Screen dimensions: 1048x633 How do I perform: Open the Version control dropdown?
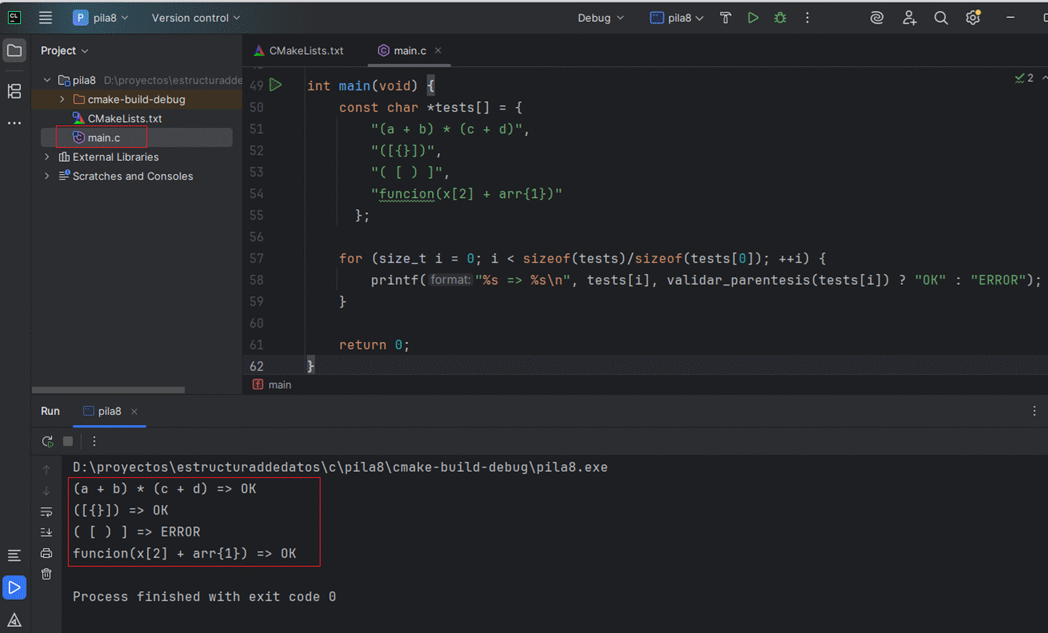pyautogui.click(x=195, y=18)
